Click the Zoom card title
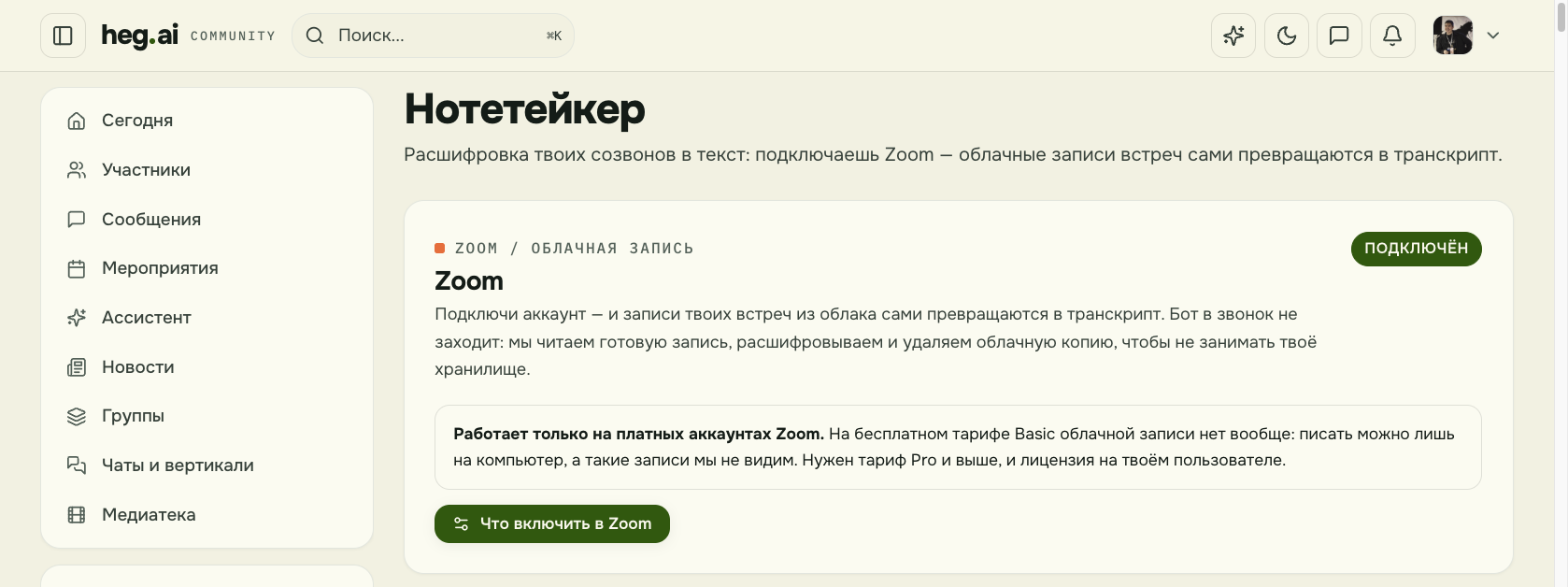Image resolution: width=1568 pixels, height=587 pixels. (469, 281)
